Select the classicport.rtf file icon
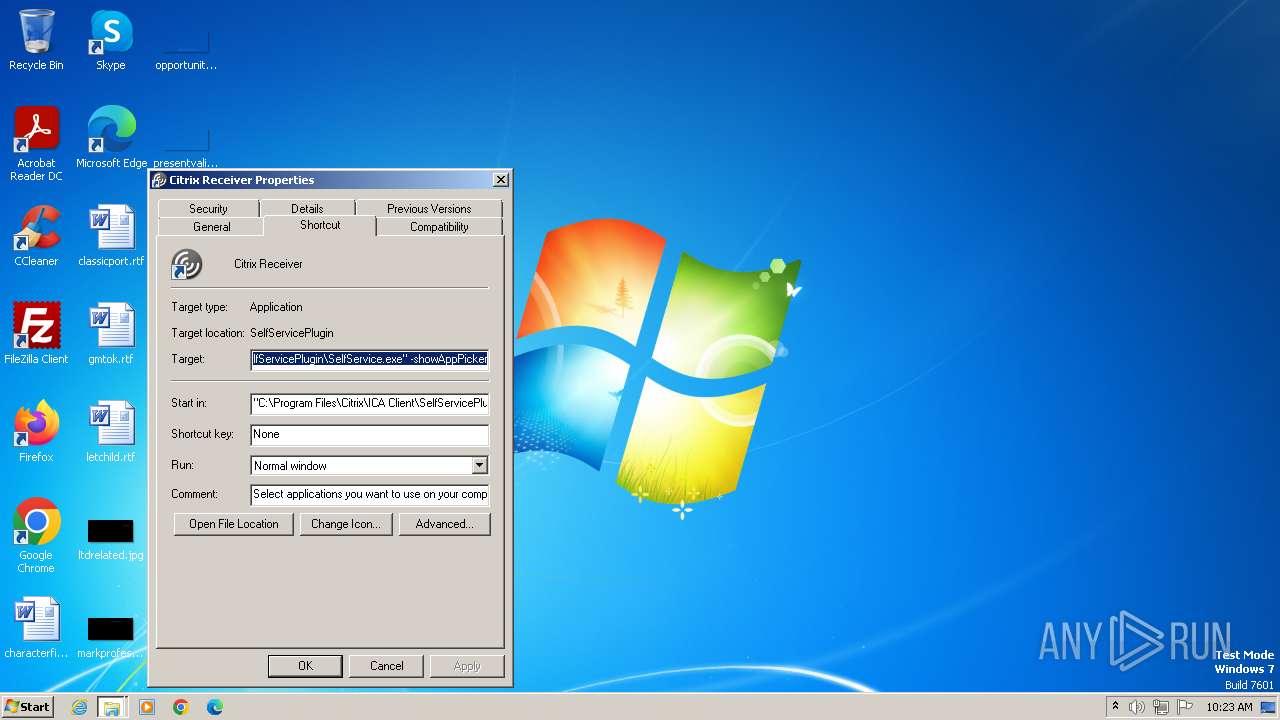The width and height of the screenshot is (1280, 720). coord(111,236)
